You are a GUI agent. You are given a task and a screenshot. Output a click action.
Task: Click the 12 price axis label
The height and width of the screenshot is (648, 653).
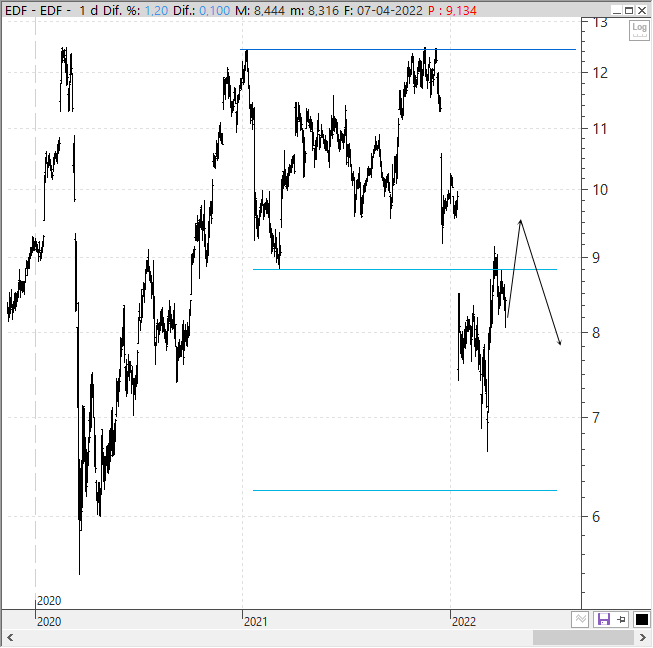(600, 73)
